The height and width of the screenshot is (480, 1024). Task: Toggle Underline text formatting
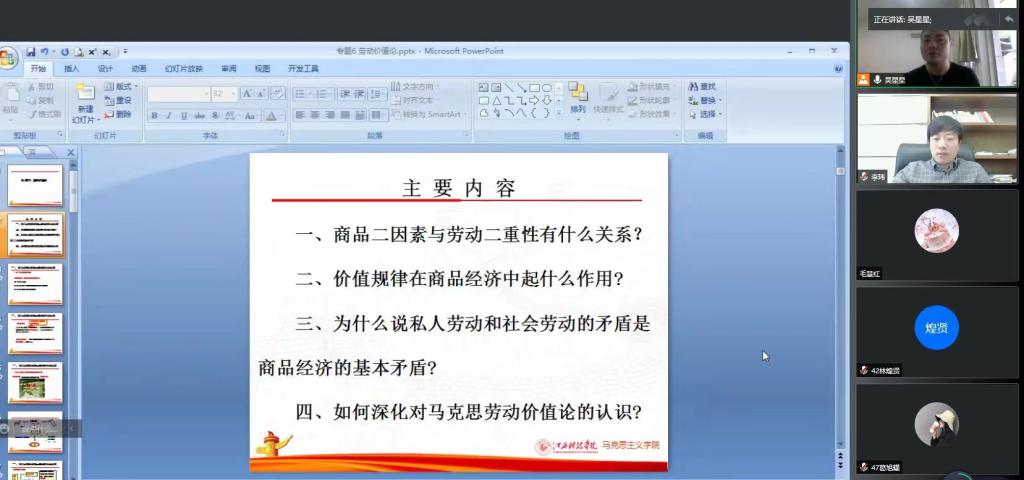coord(184,116)
